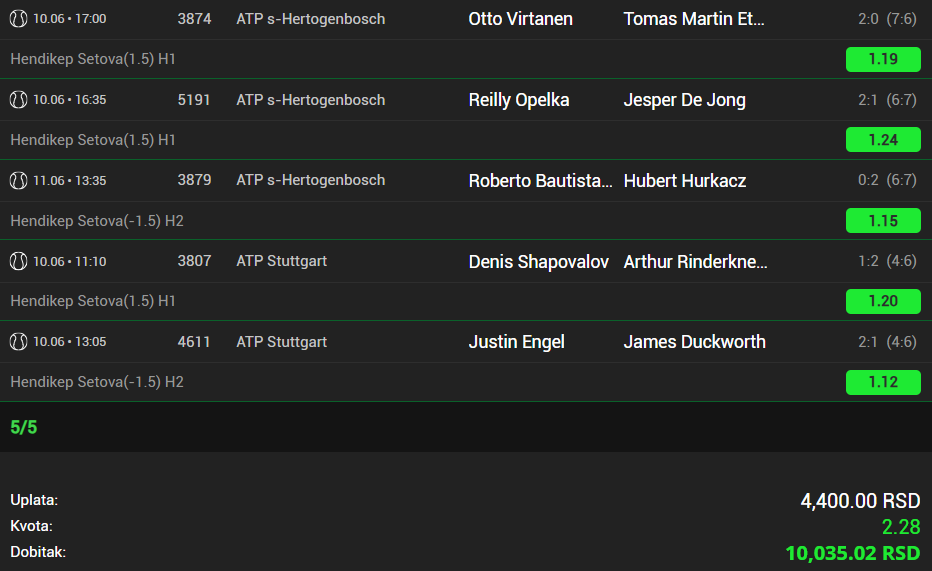Click tennis ball icon for Justin Engel match
932x571 pixels.
[x=18, y=342]
